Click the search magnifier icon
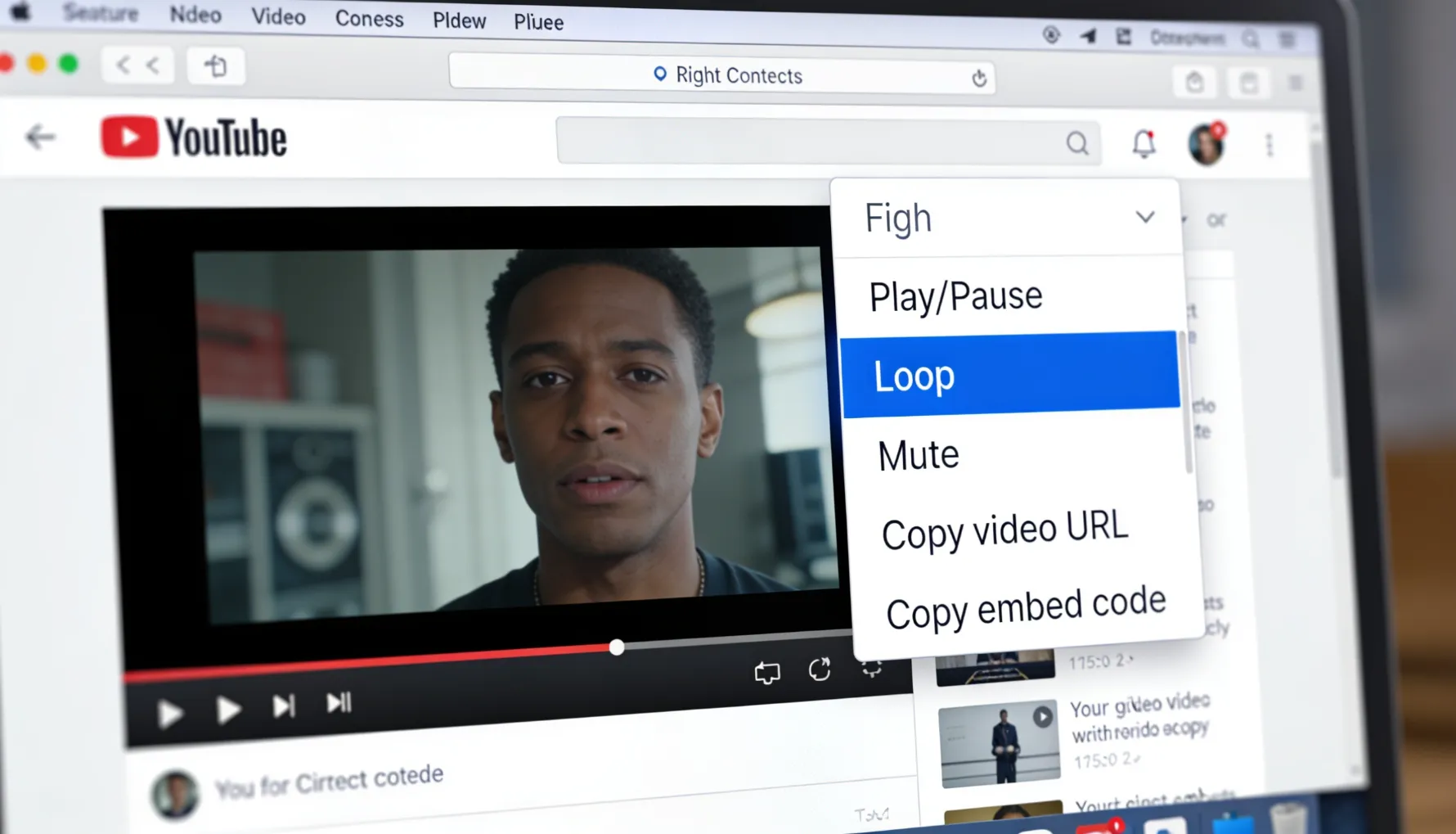Image resolution: width=1456 pixels, height=834 pixels. pyautogui.click(x=1077, y=143)
